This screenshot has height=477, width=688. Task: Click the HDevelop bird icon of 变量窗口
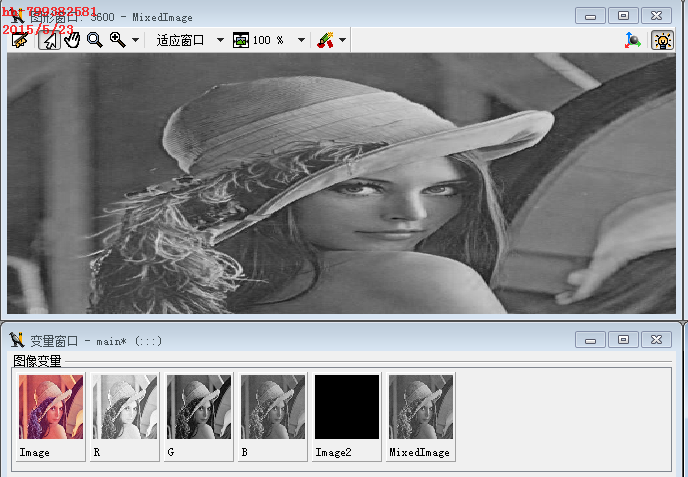17,340
